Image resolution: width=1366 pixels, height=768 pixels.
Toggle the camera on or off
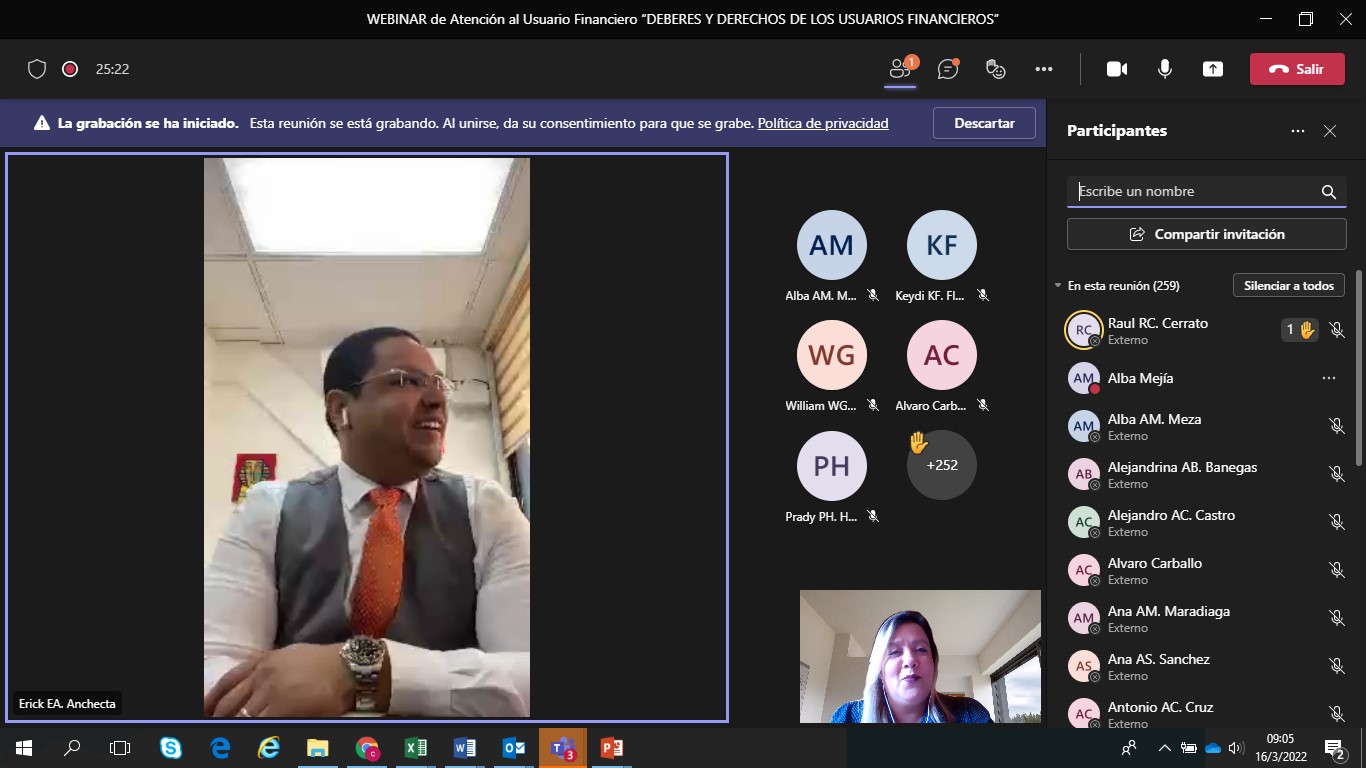[x=1117, y=69]
